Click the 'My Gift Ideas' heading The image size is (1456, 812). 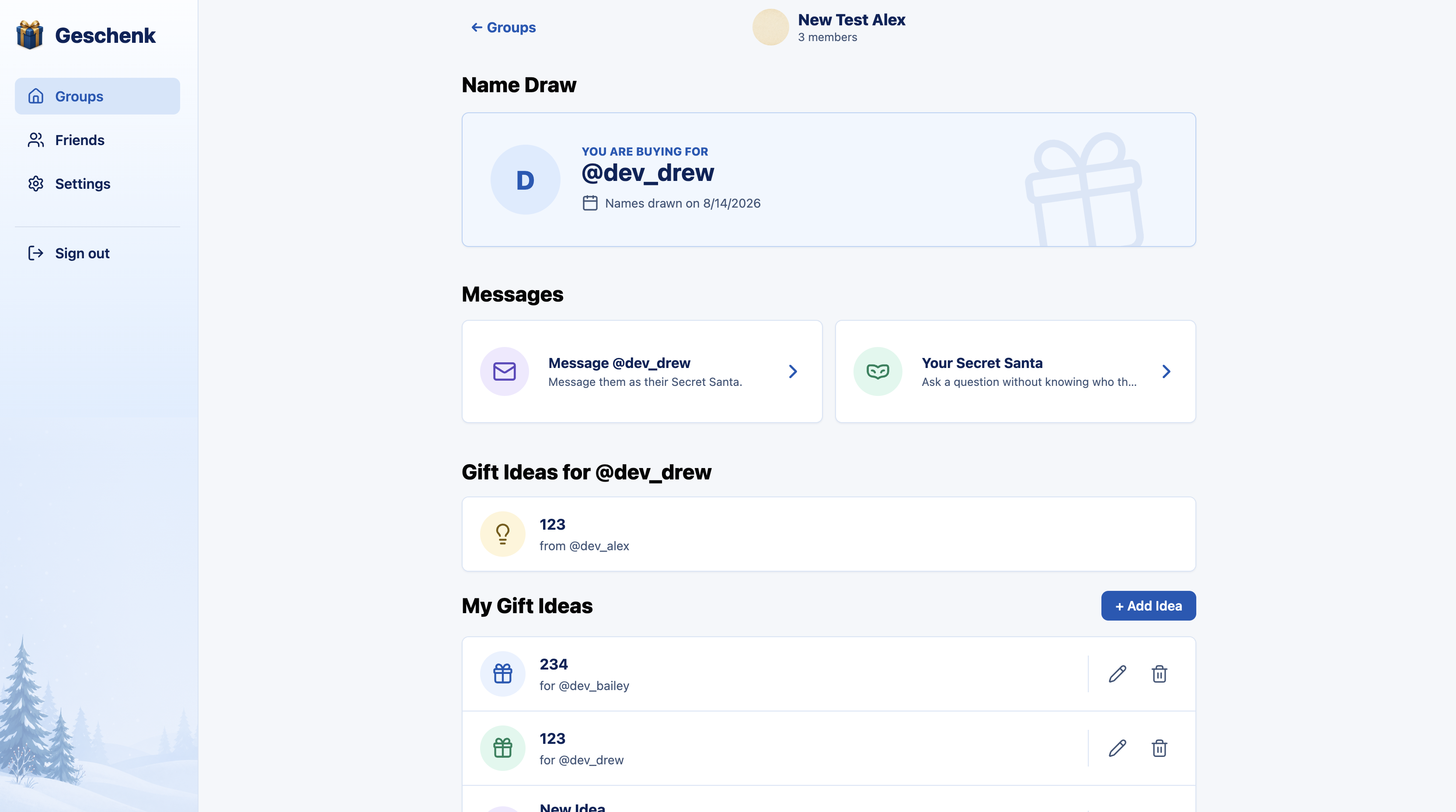527,606
